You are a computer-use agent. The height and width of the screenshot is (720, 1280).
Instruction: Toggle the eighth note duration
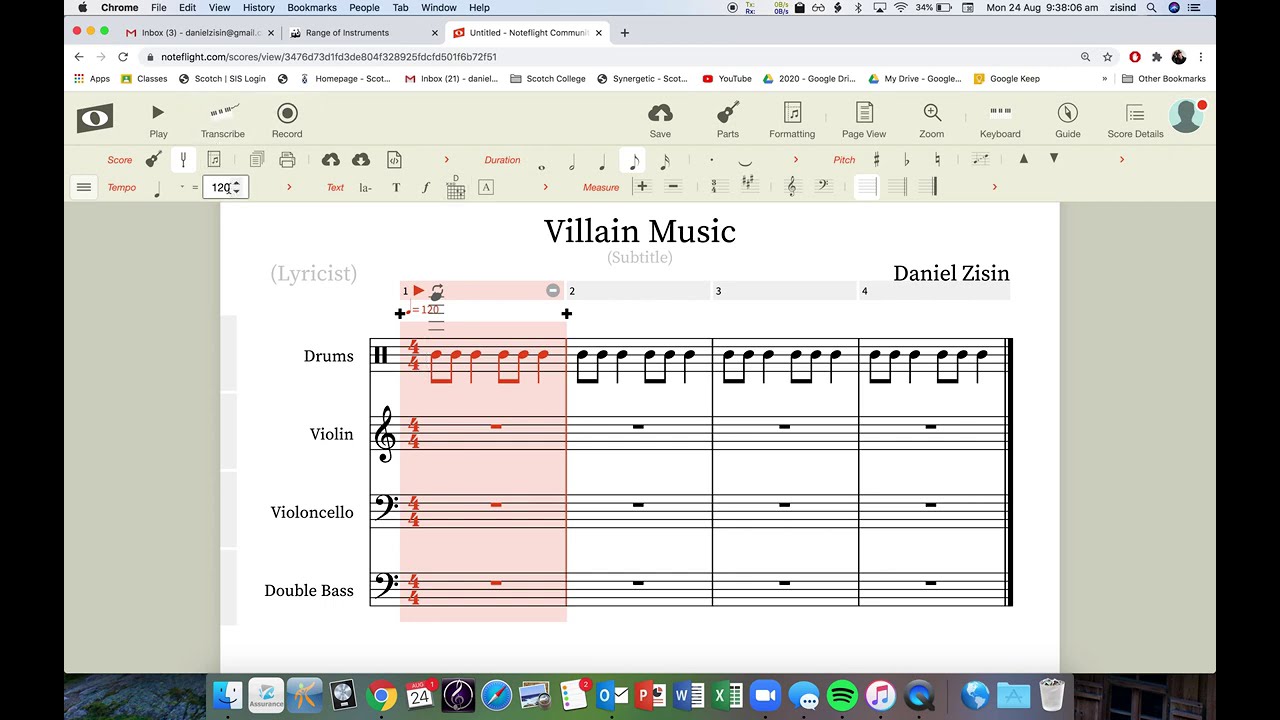(634, 160)
